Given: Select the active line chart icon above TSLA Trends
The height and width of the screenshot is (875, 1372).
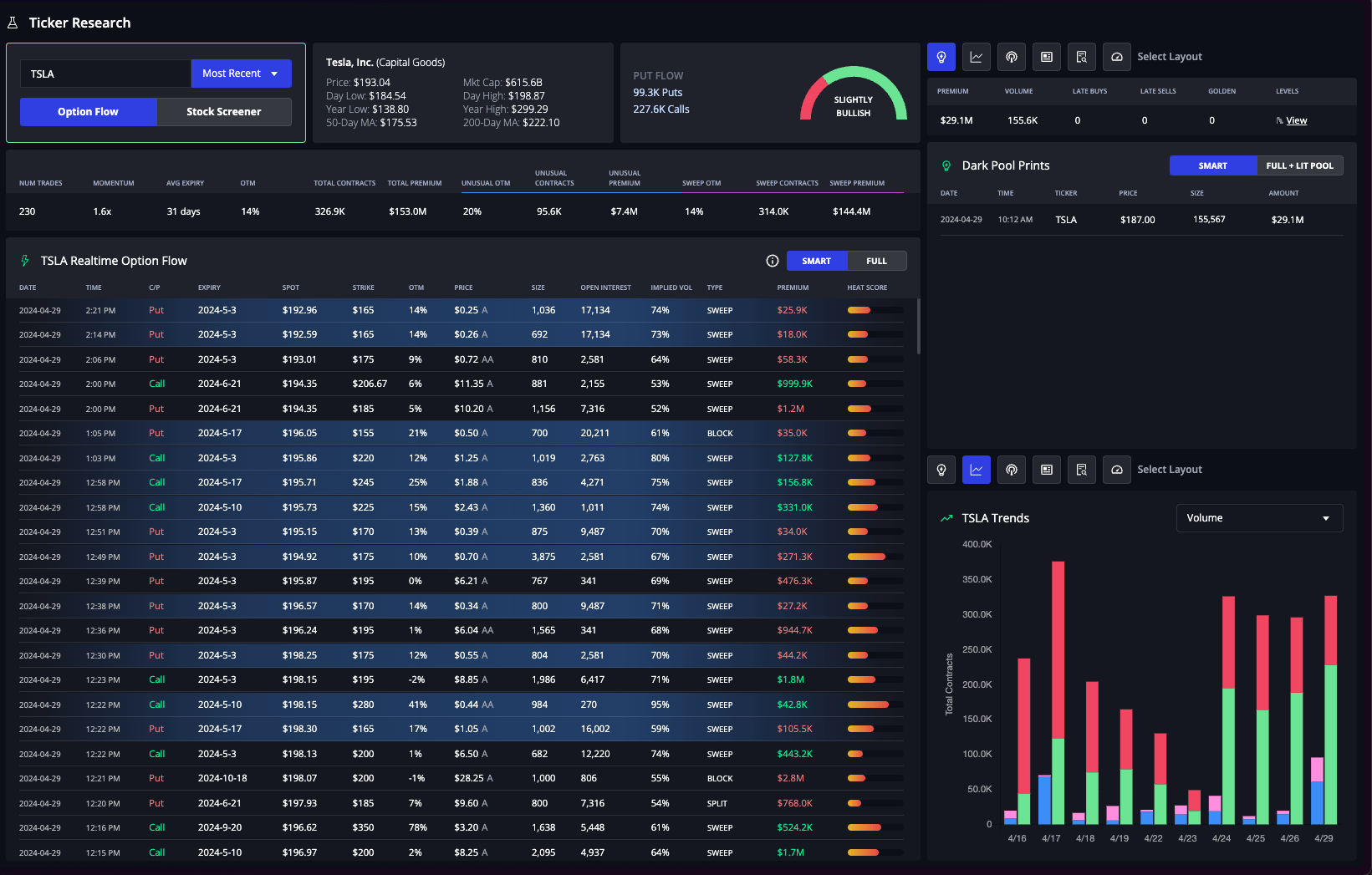Looking at the screenshot, I should (977, 470).
